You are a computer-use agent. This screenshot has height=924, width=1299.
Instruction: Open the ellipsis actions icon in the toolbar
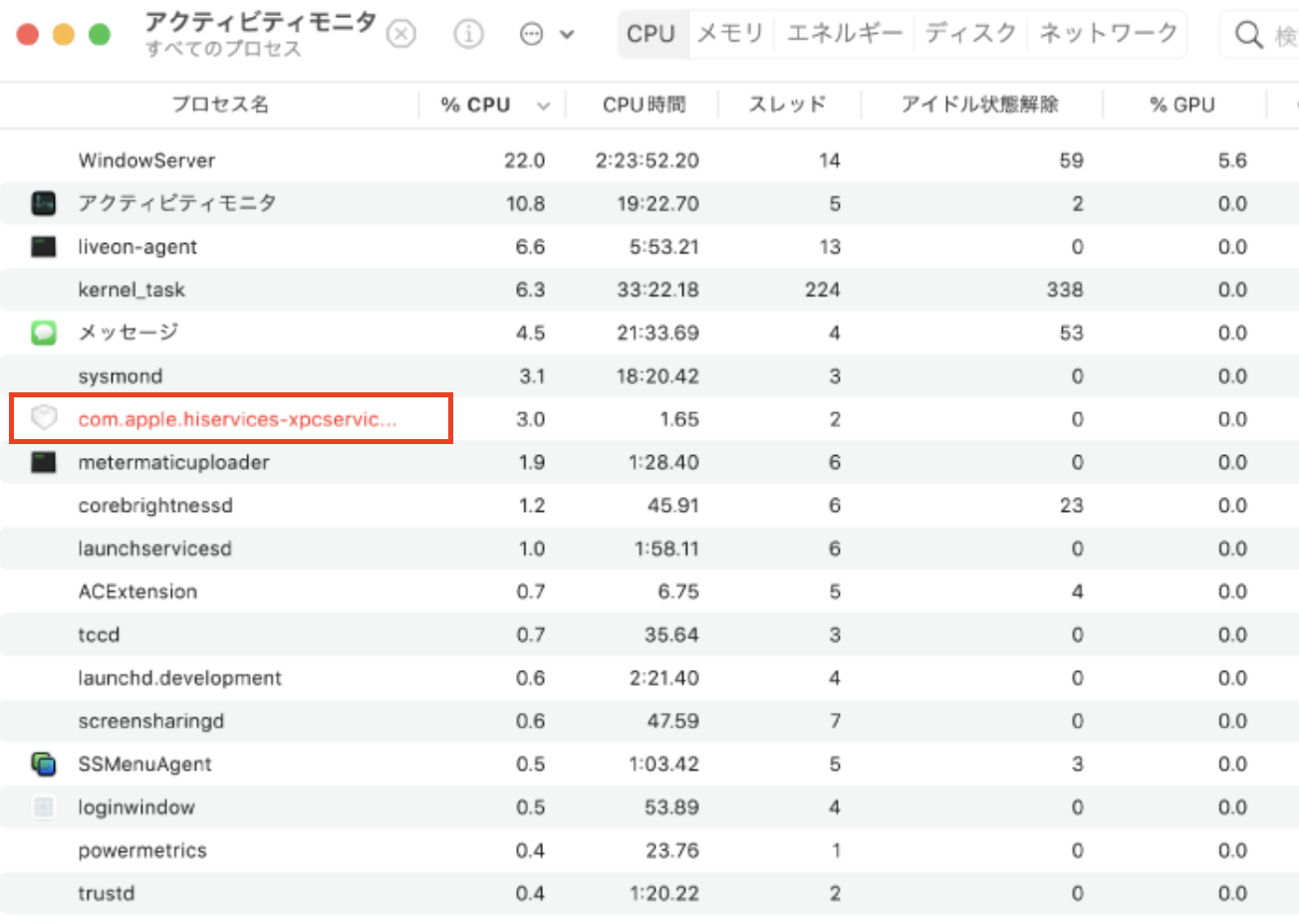(x=530, y=33)
